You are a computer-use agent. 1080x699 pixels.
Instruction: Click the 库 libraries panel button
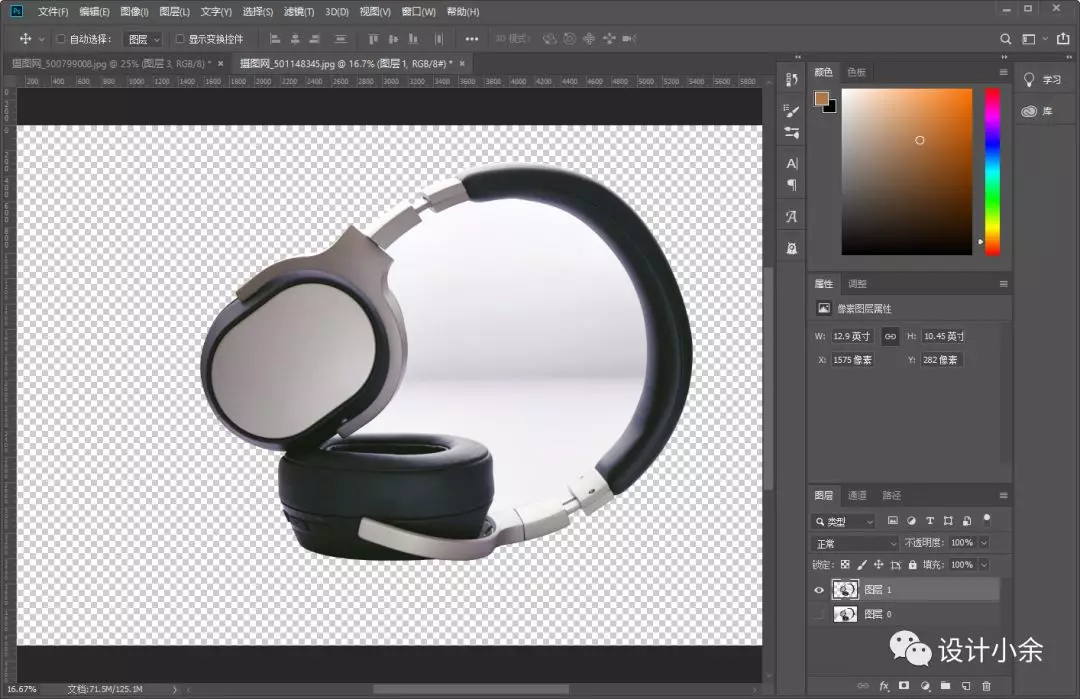pos(1039,111)
